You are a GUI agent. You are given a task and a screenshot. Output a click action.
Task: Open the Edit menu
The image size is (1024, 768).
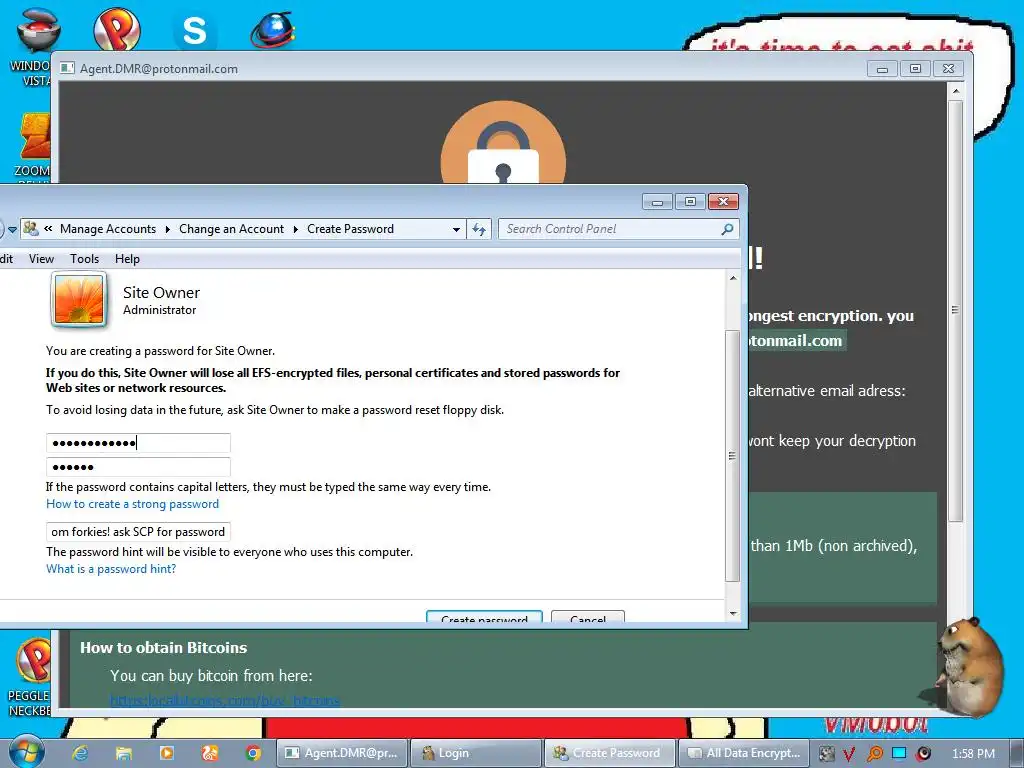[7, 259]
